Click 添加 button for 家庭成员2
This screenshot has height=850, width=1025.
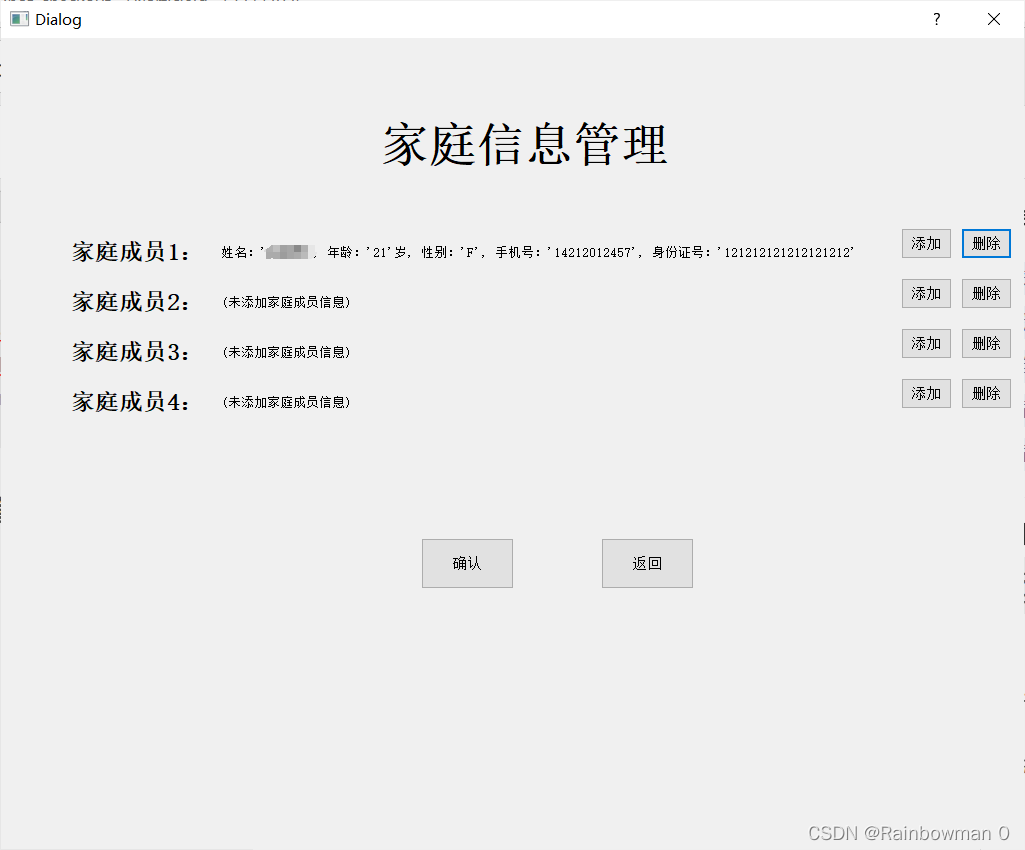pos(926,293)
